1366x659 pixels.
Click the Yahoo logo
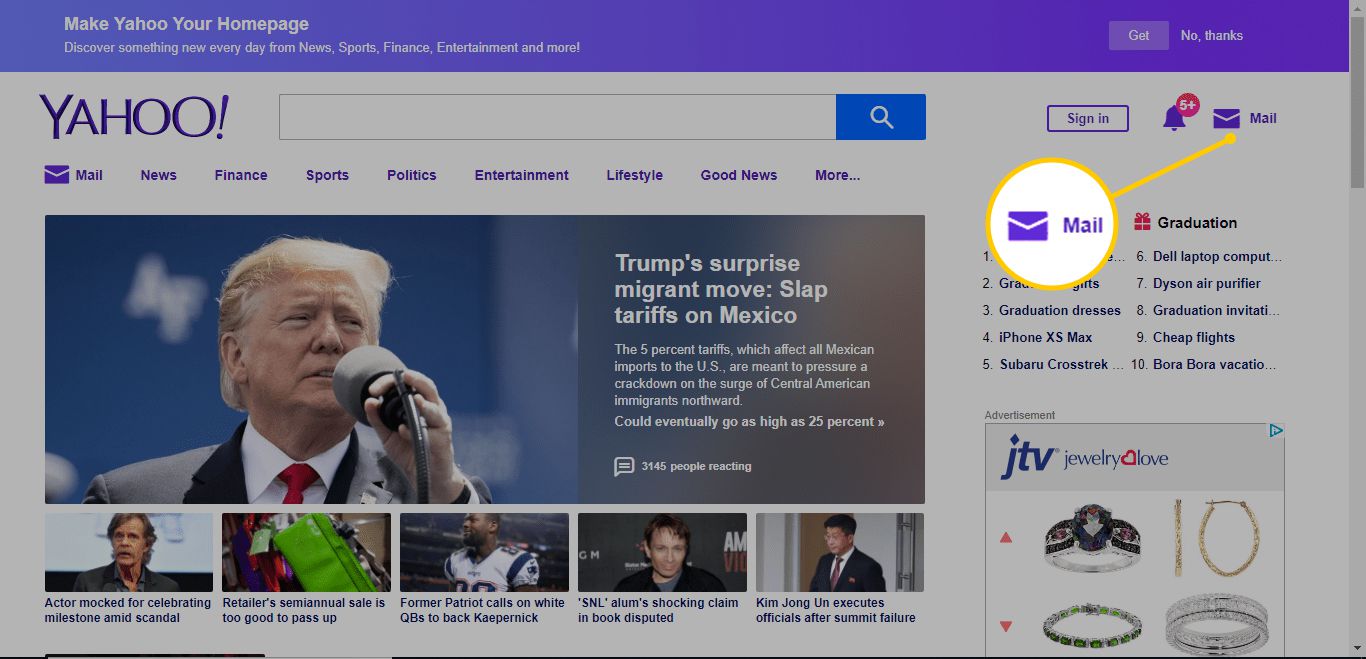pos(134,117)
